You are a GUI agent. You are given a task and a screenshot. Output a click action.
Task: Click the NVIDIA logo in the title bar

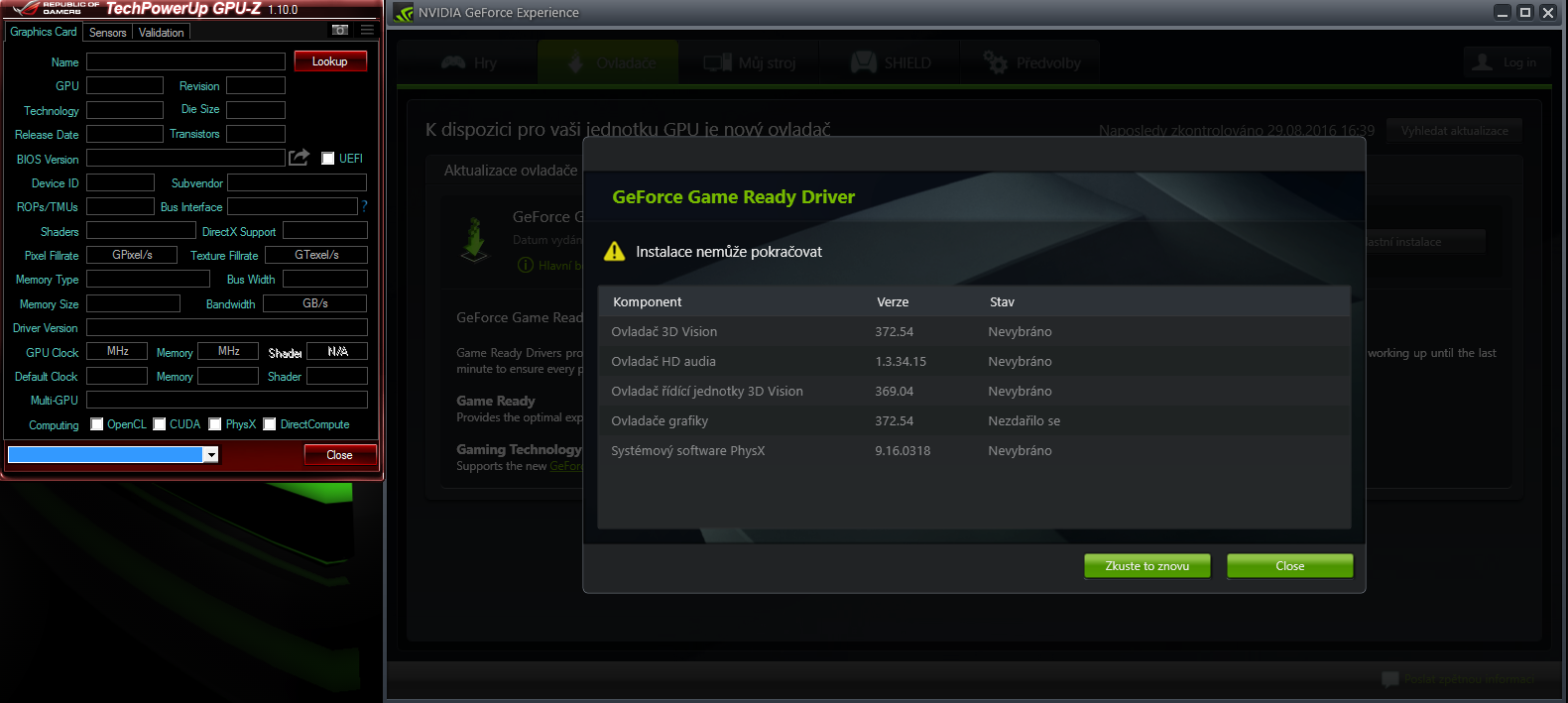pyautogui.click(x=404, y=13)
